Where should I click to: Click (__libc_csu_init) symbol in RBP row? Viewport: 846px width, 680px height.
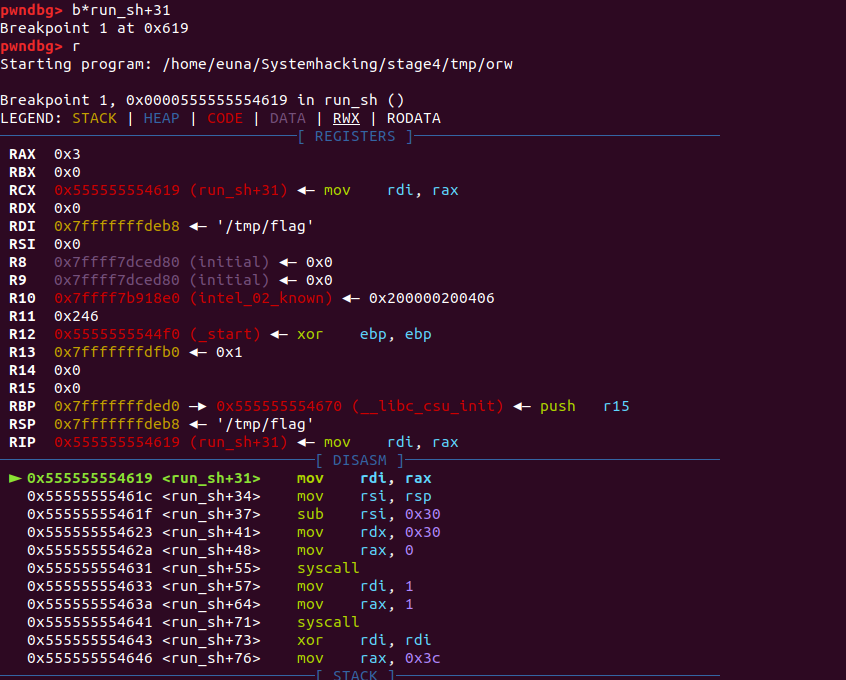[x=427, y=406]
